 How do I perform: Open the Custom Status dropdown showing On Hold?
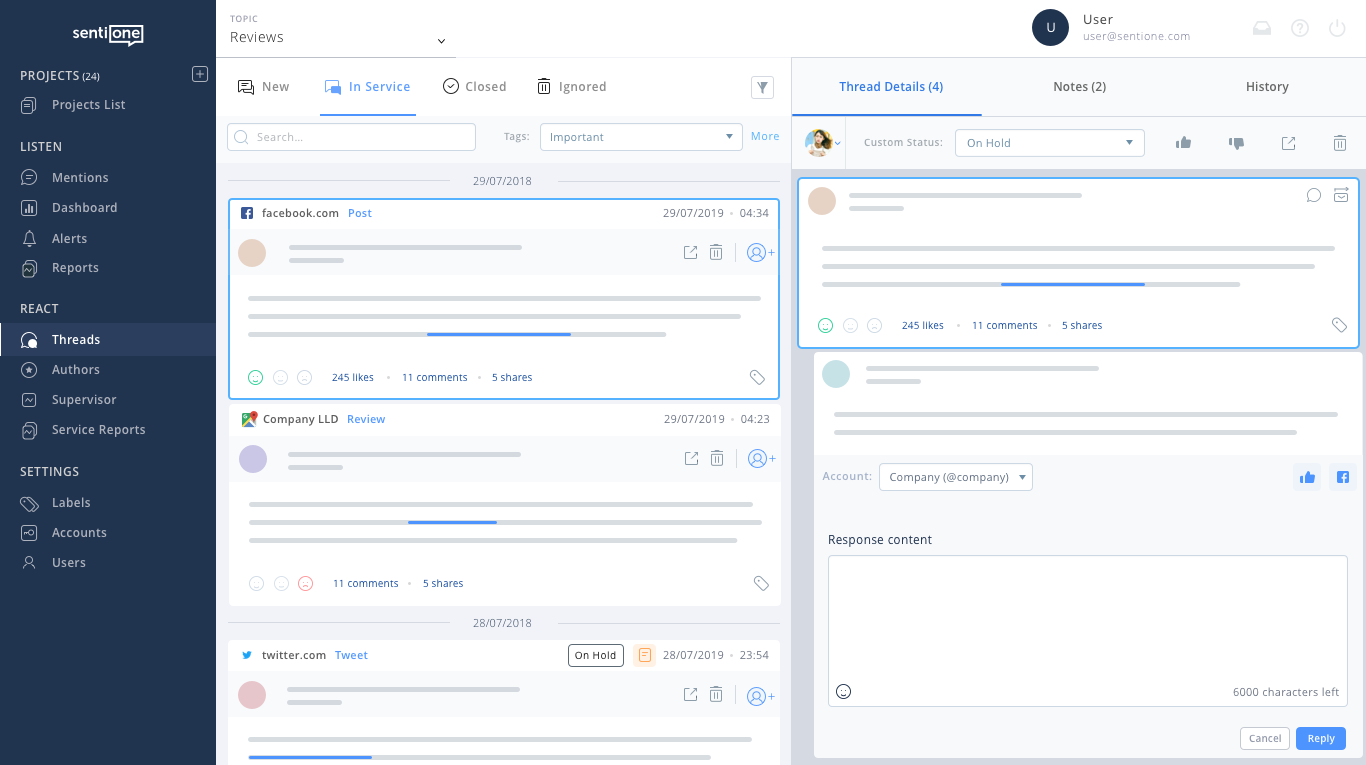(x=1049, y=143)
